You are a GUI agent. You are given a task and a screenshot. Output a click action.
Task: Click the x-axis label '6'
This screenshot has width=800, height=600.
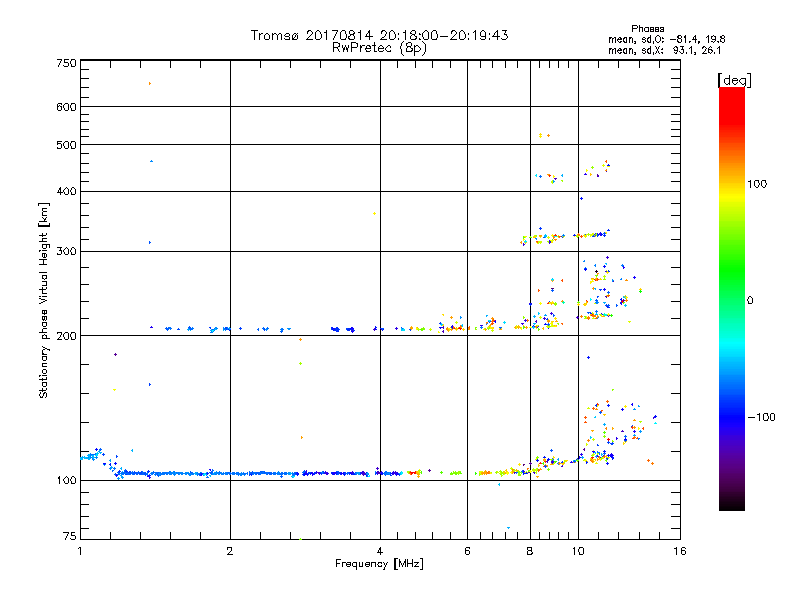[x=467, y=551]
